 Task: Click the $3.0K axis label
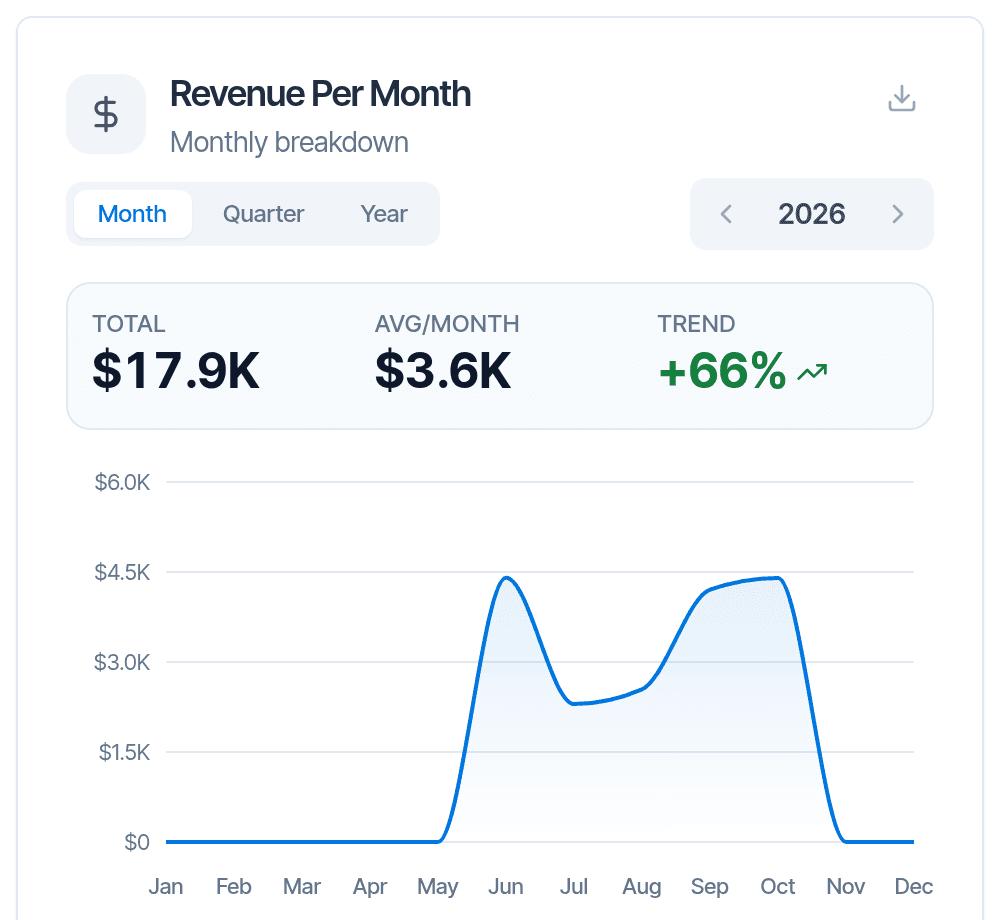click(x=122, y=662)
